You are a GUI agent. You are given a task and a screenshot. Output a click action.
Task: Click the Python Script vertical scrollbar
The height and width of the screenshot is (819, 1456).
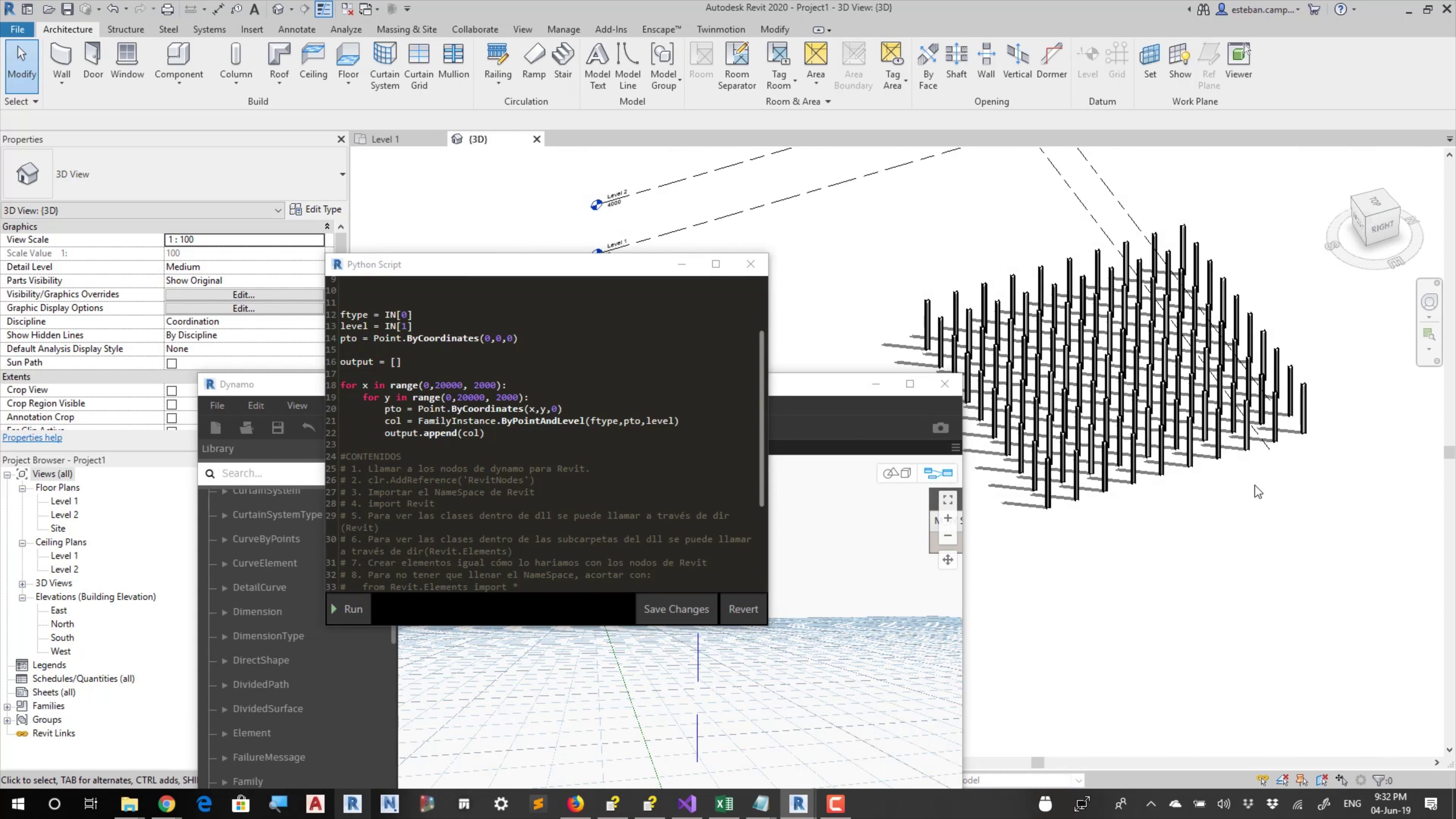[761, 418]
